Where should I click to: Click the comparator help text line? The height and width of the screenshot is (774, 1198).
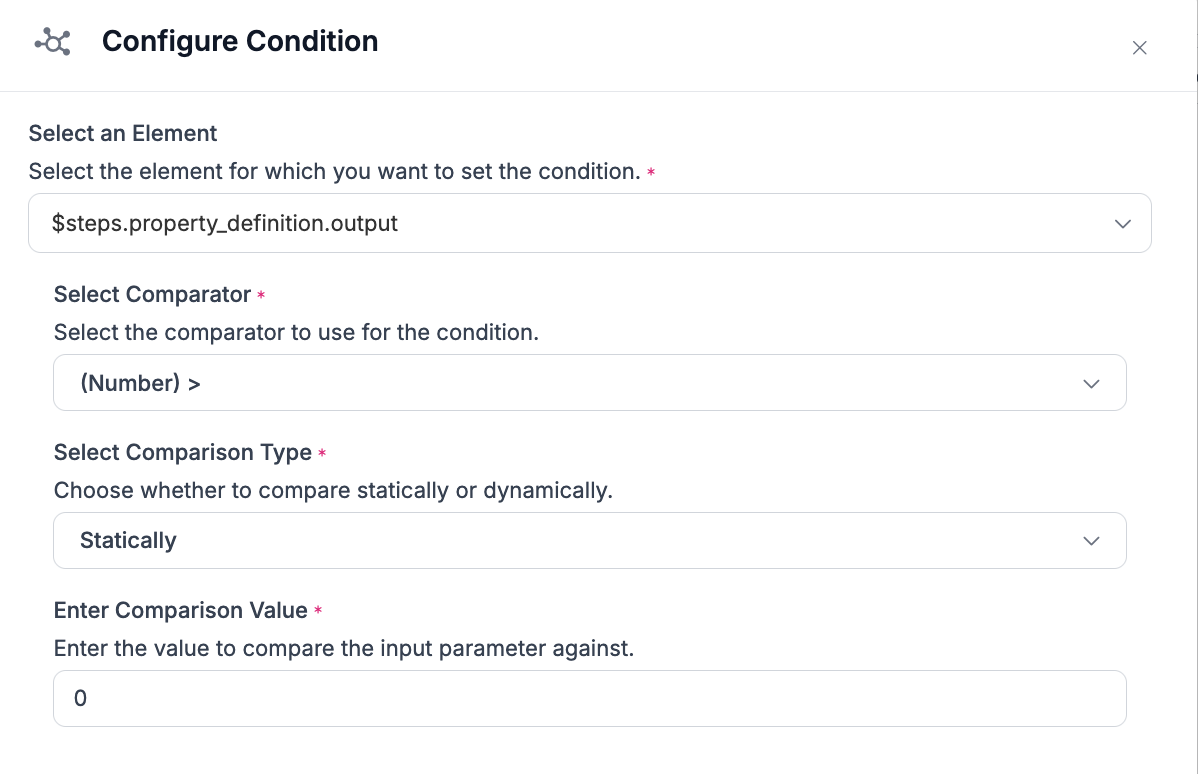[x=296, y=332]
